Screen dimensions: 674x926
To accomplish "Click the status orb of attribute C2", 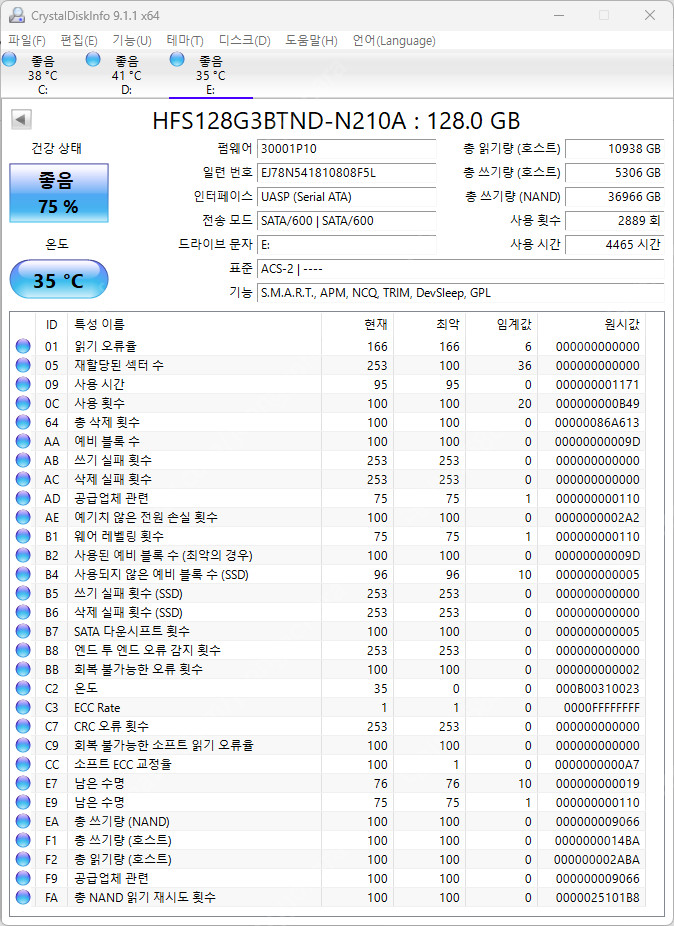I will coord(23,688).
